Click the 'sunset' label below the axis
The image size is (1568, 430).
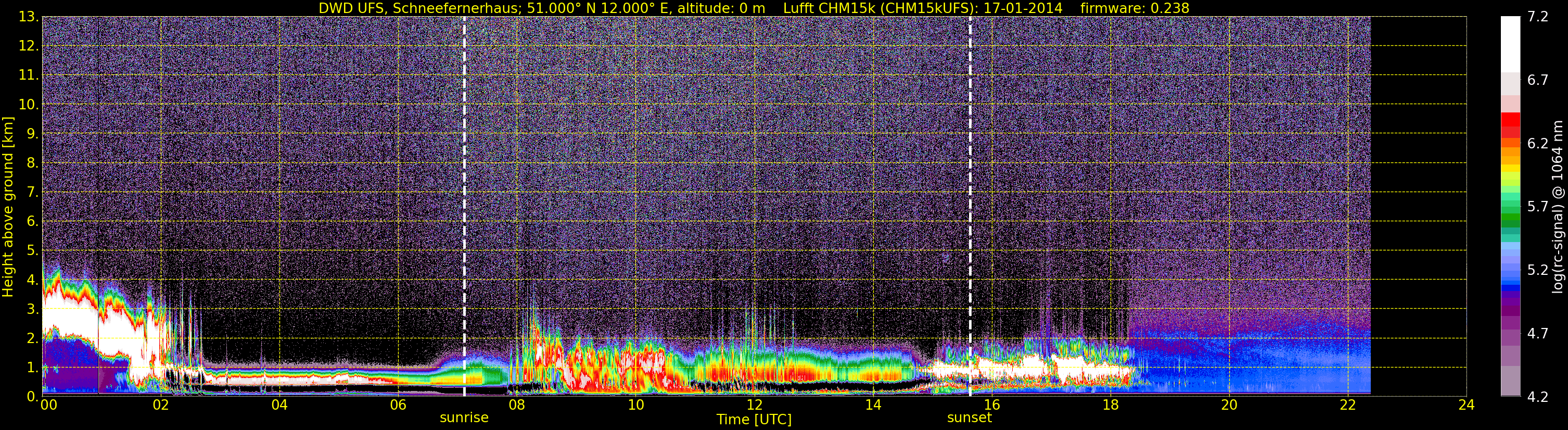(969, 418)
